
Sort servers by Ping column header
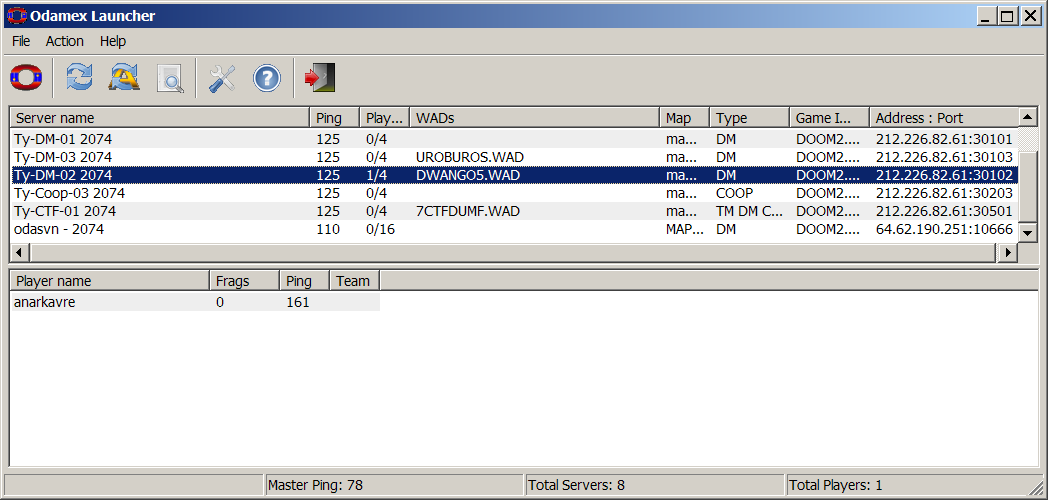click(x=335, y=118)
